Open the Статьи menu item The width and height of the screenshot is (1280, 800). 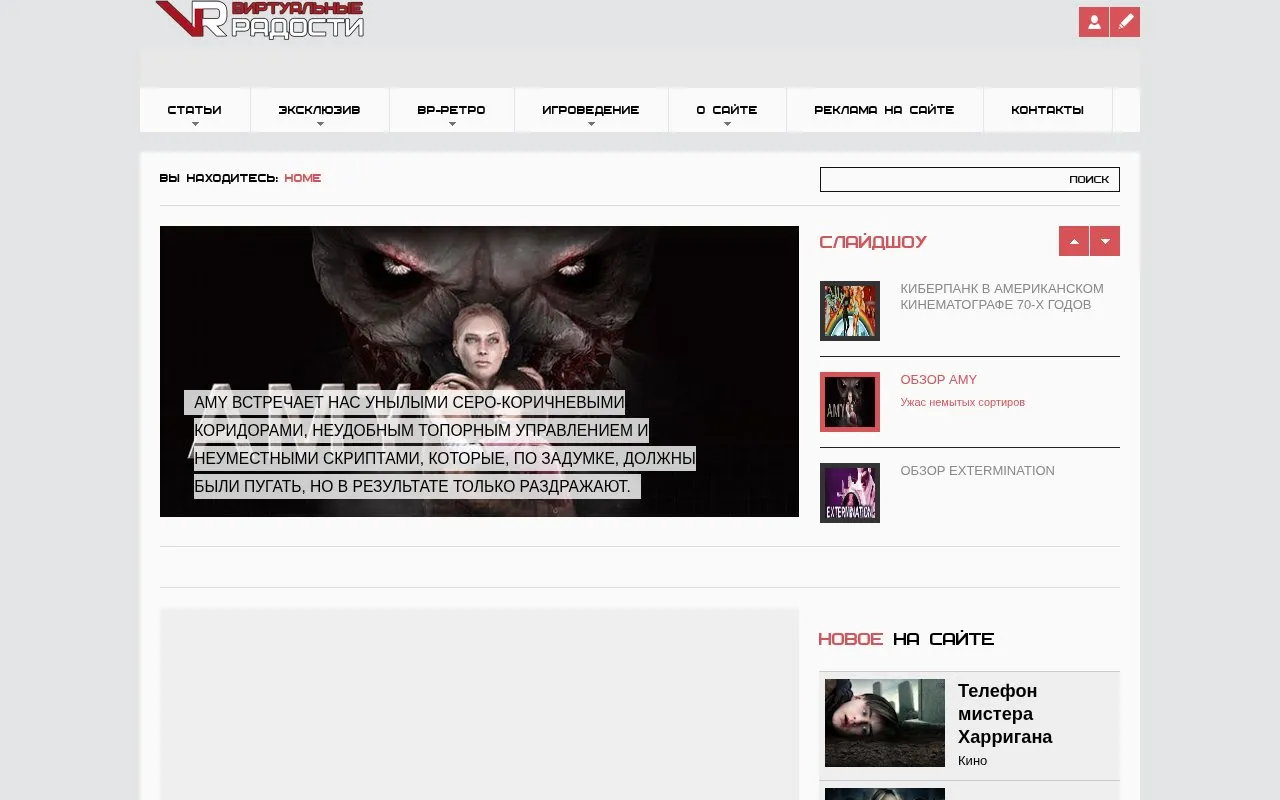pyautogui.click(x=195, y=110)
